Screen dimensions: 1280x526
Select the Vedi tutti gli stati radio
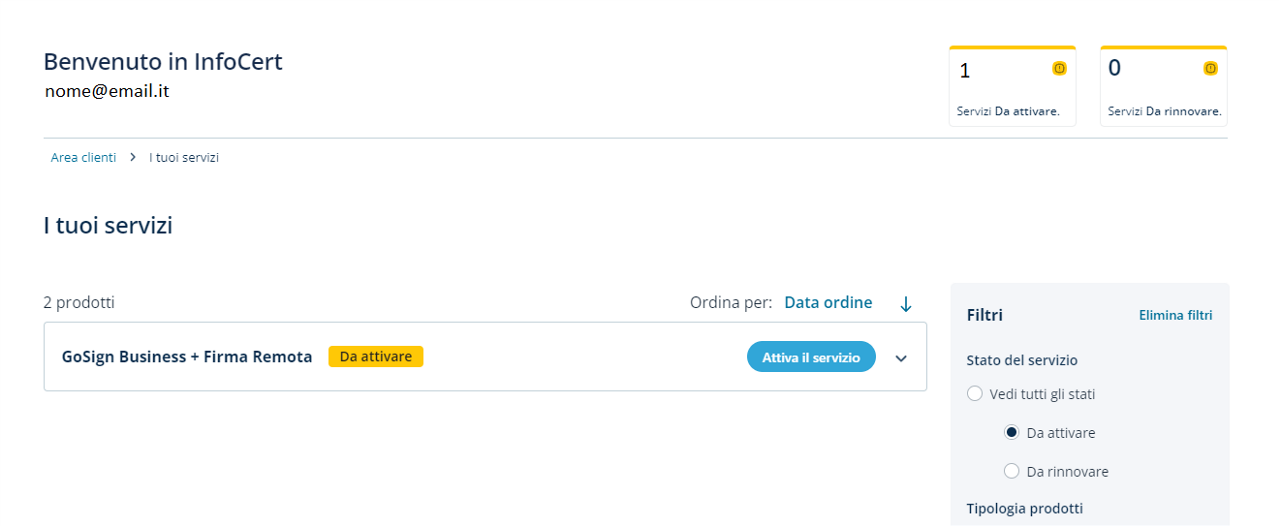[x=975, y=394]
